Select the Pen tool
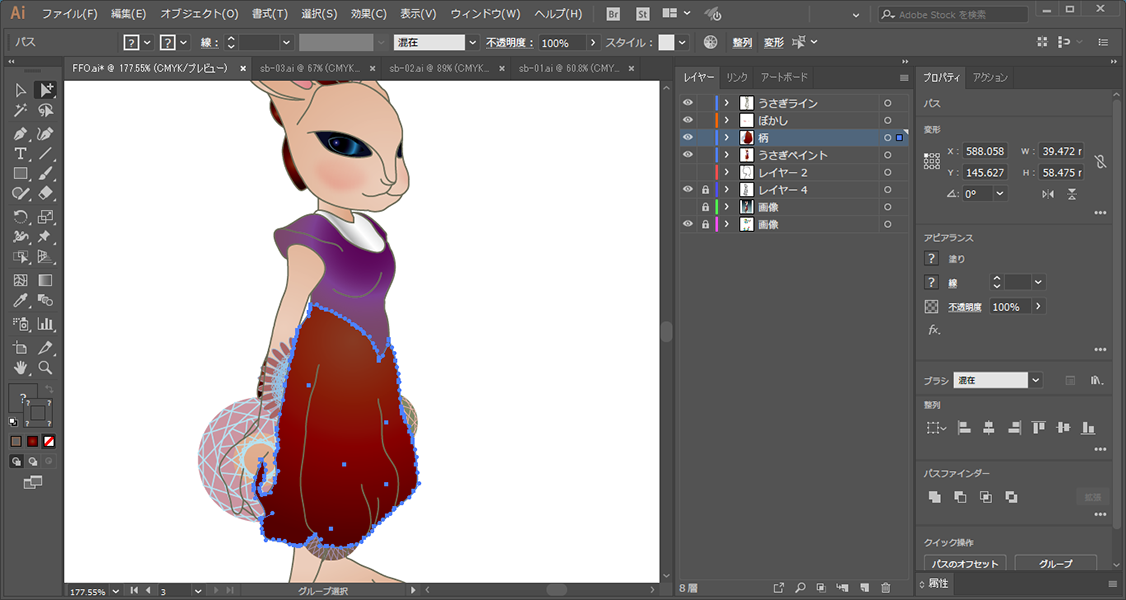1126x600 pixels. point(20,134)
